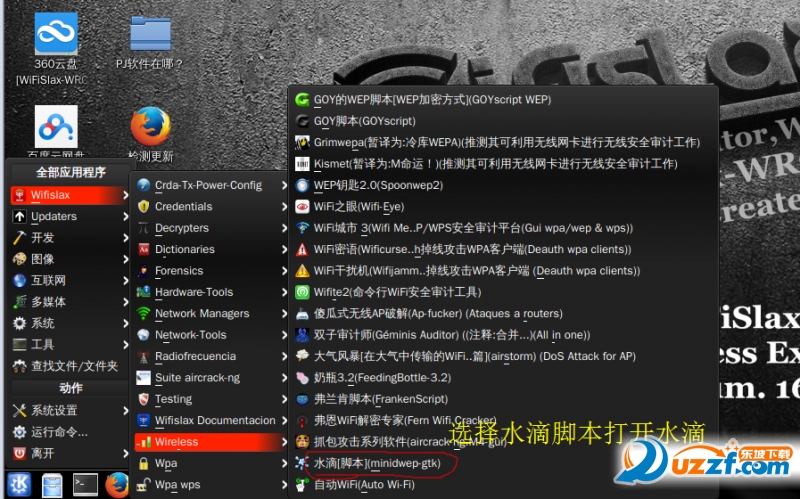The height and width of the screenshot is (499, 800).
Task: Expand the Wpa wps submenu
Action: tap(211, 485)
